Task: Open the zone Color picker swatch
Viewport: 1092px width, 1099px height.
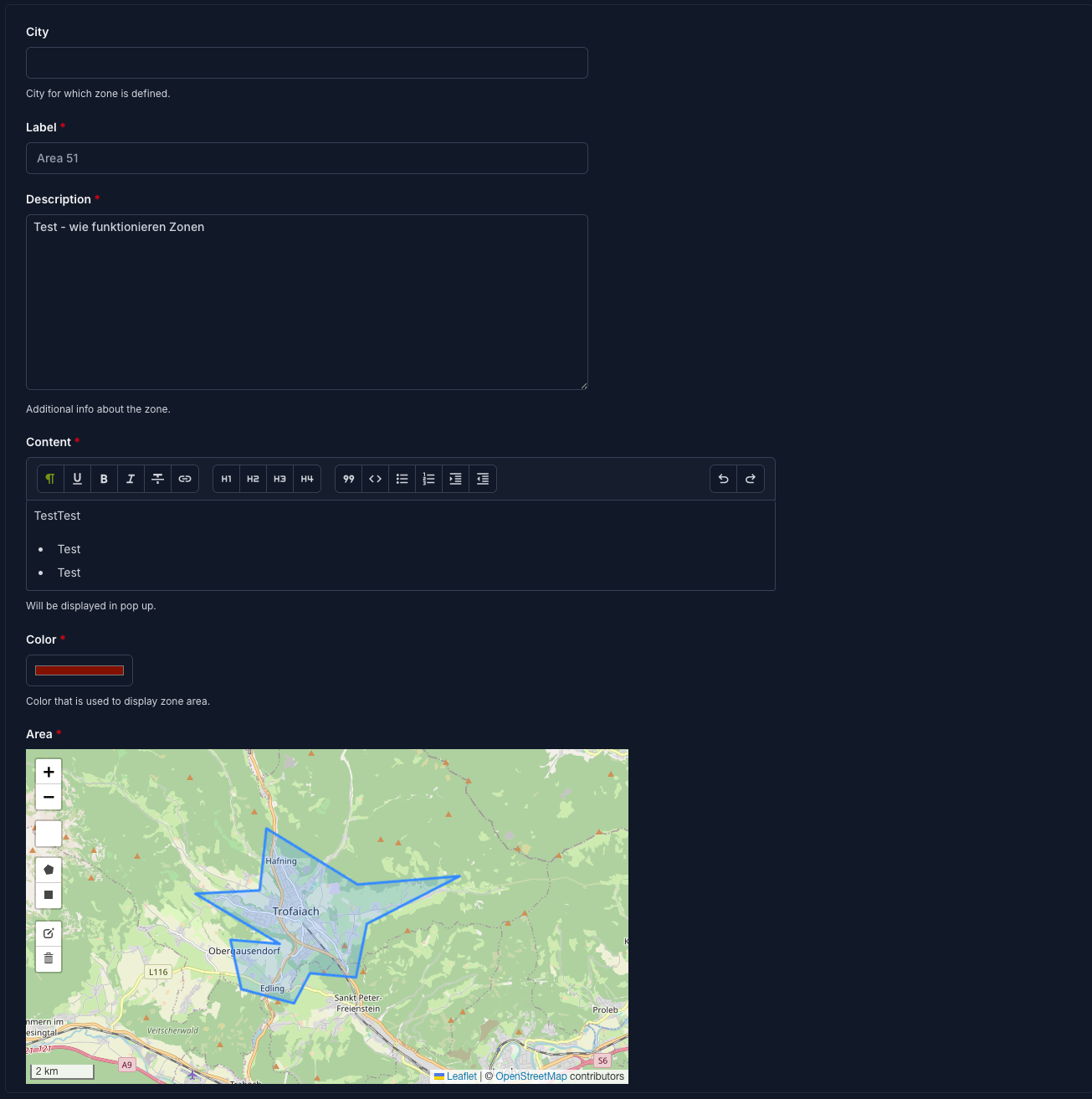Action: (x=79, y=670)
